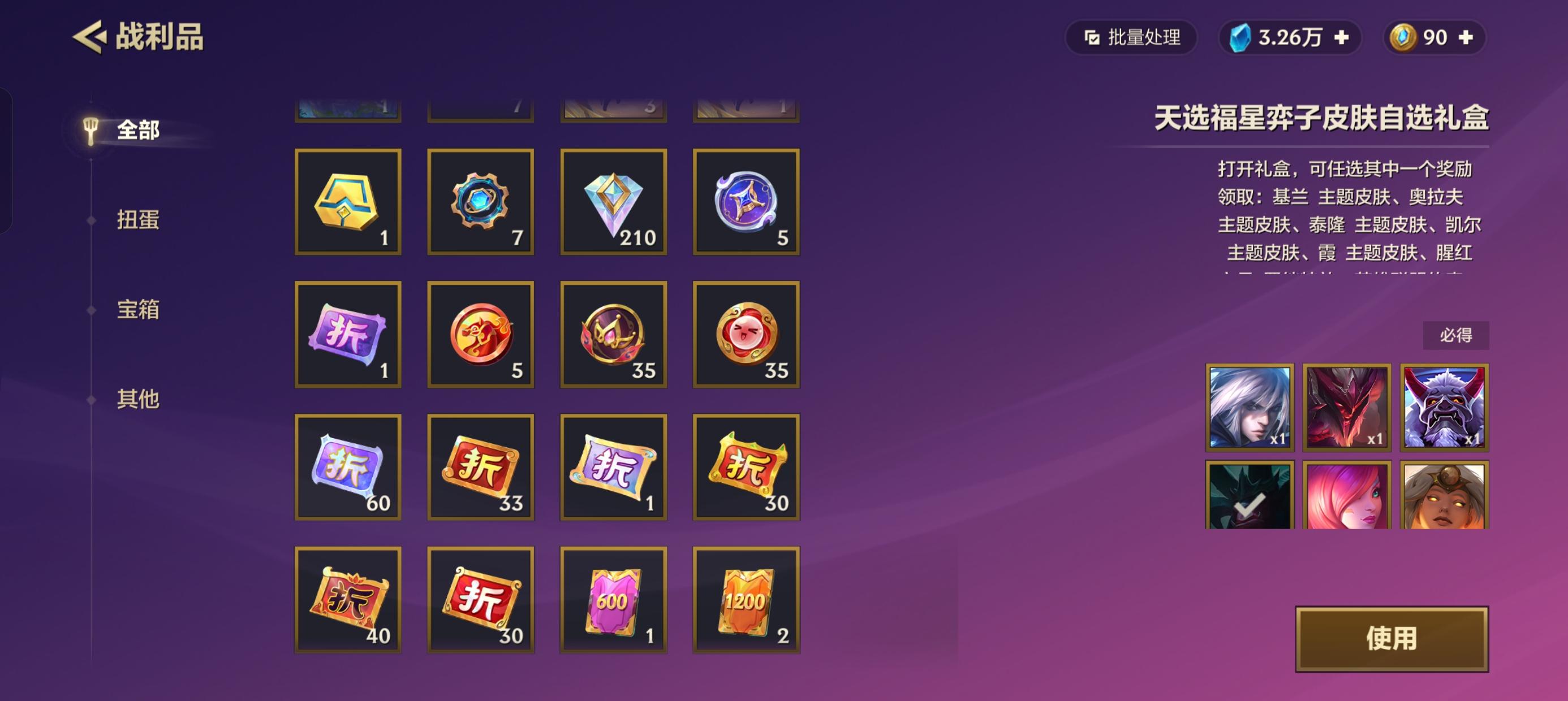This screenshot has width=1568, height=701.
Task: Select the orange 1200 card item
Action: (746, 600)
